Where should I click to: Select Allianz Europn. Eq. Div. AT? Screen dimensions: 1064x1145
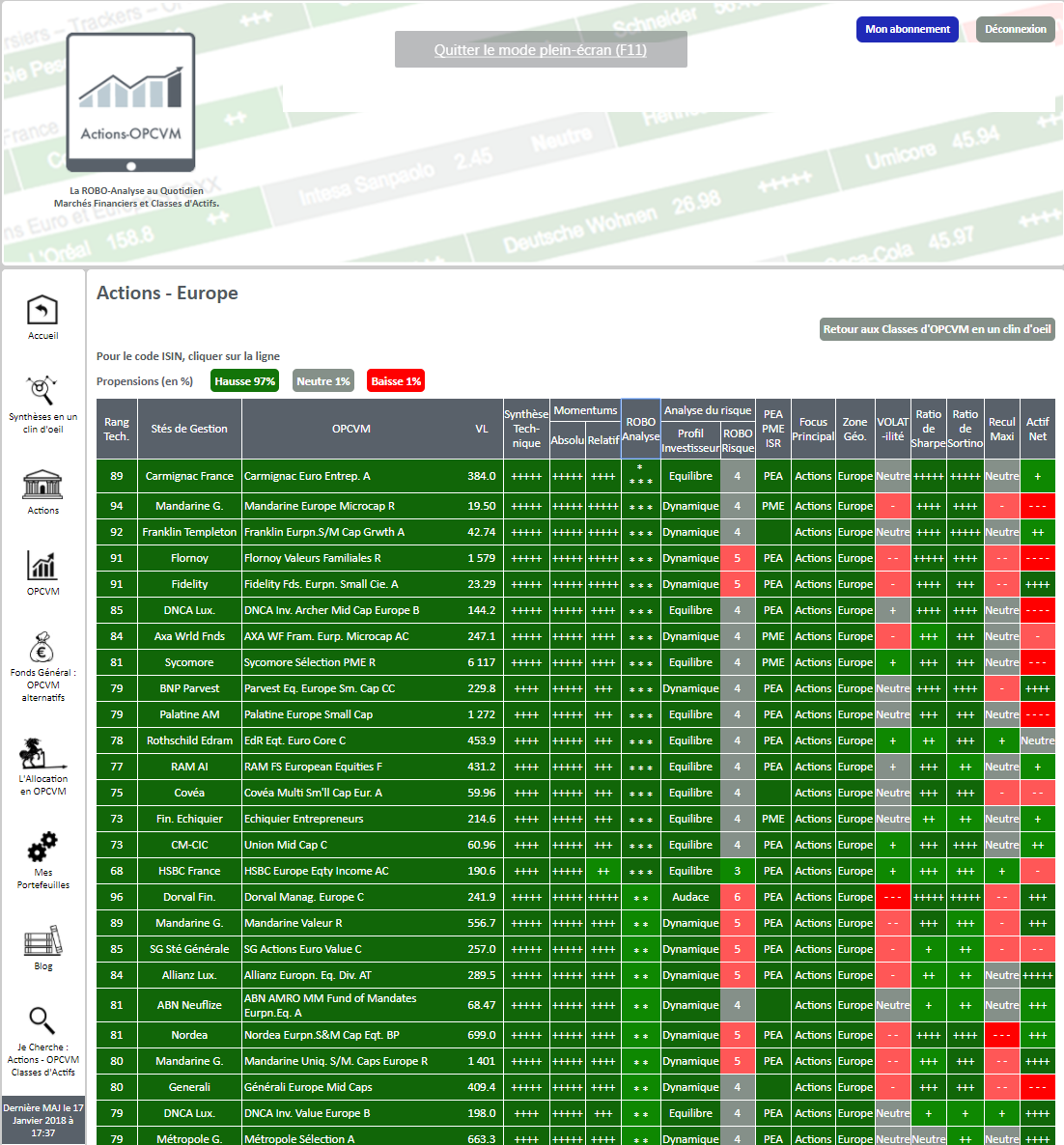tap(575, 975)
